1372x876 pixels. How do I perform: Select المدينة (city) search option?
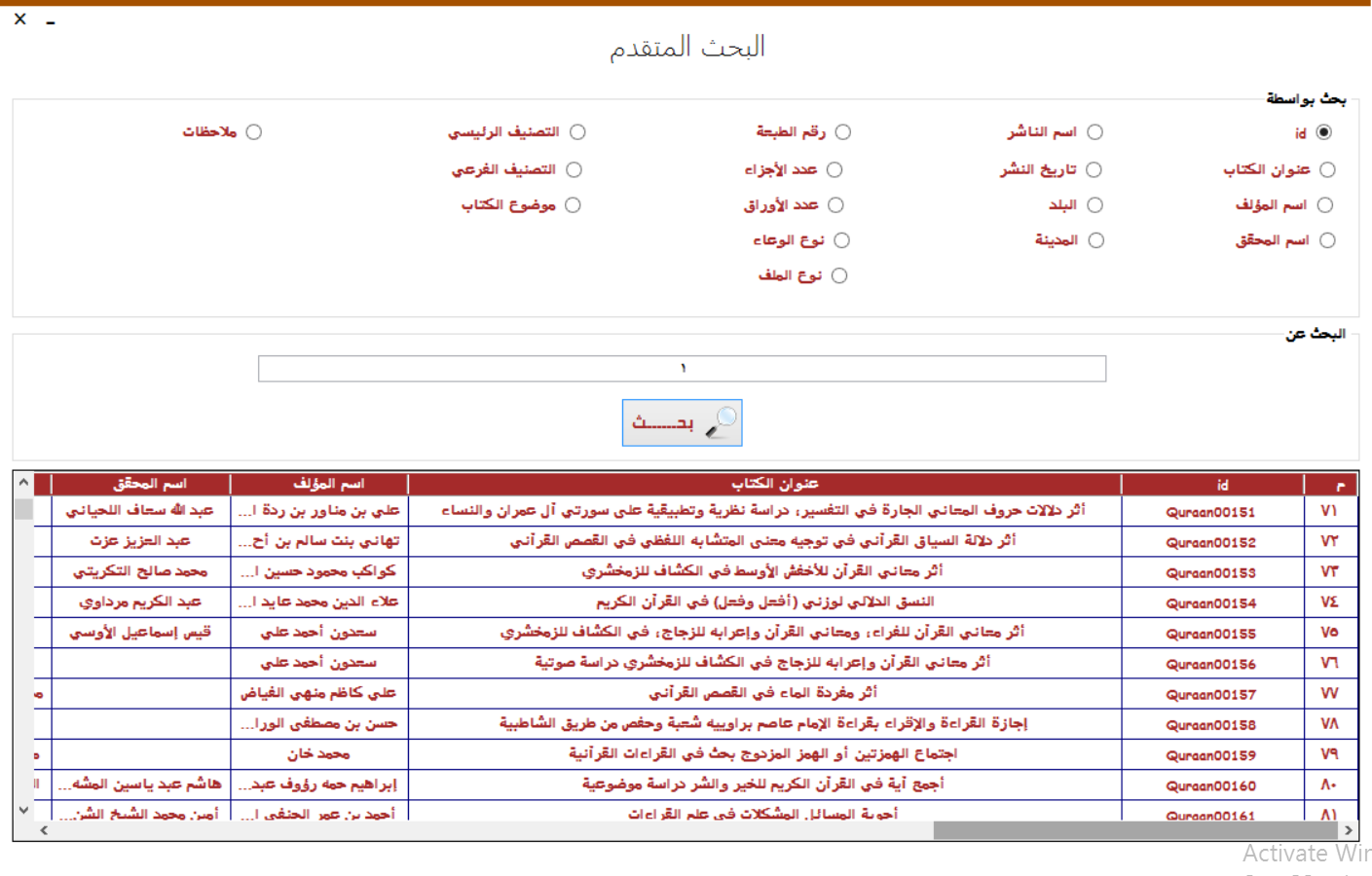click(x=1094, y=239)
